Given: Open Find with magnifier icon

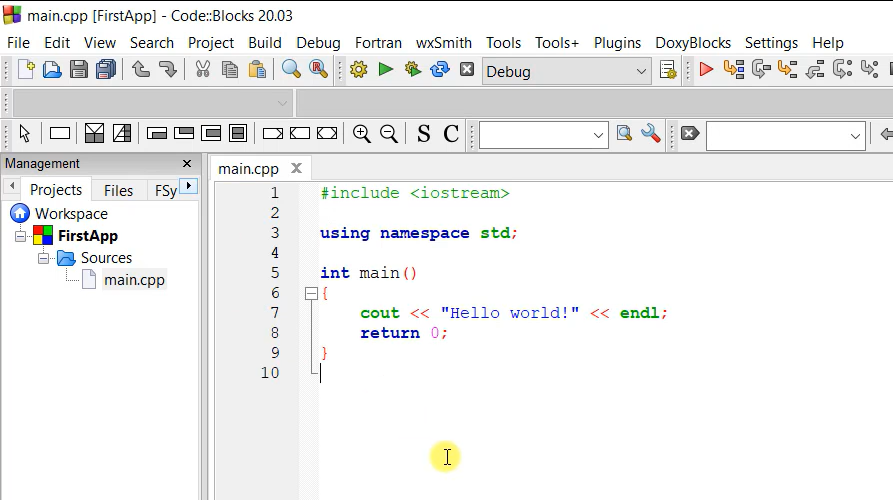Looking at the screenshot, I should (x=291, y=70).
